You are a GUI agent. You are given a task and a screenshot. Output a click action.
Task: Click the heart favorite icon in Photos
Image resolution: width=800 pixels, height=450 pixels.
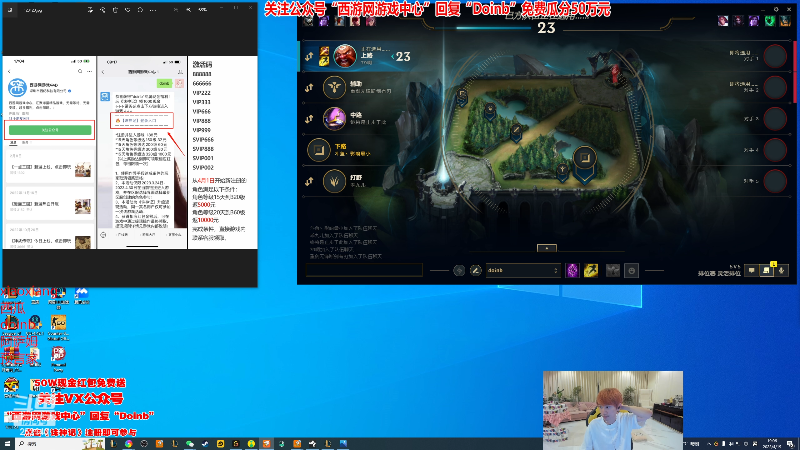(128, 10)
